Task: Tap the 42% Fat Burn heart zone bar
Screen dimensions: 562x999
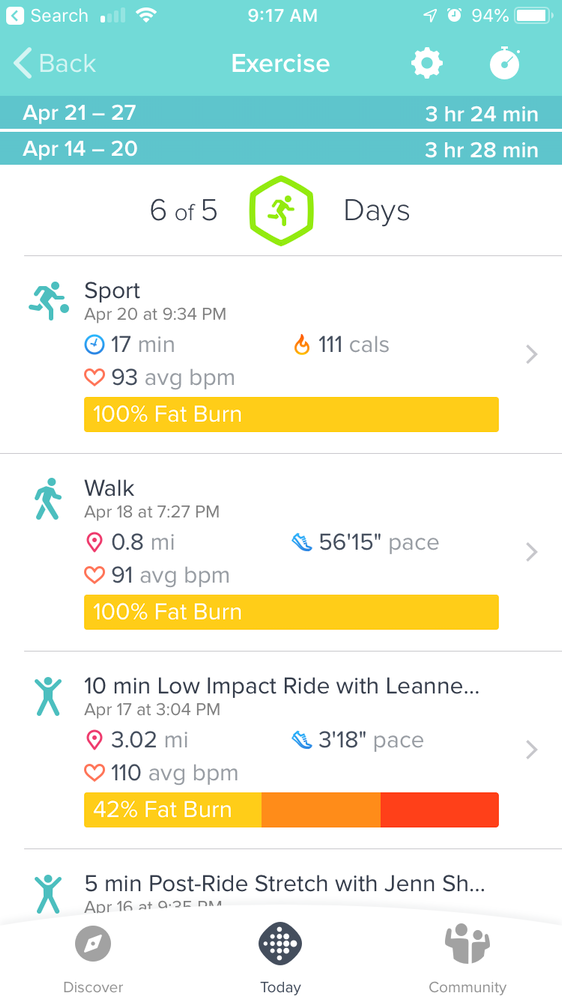Action: 291,810
